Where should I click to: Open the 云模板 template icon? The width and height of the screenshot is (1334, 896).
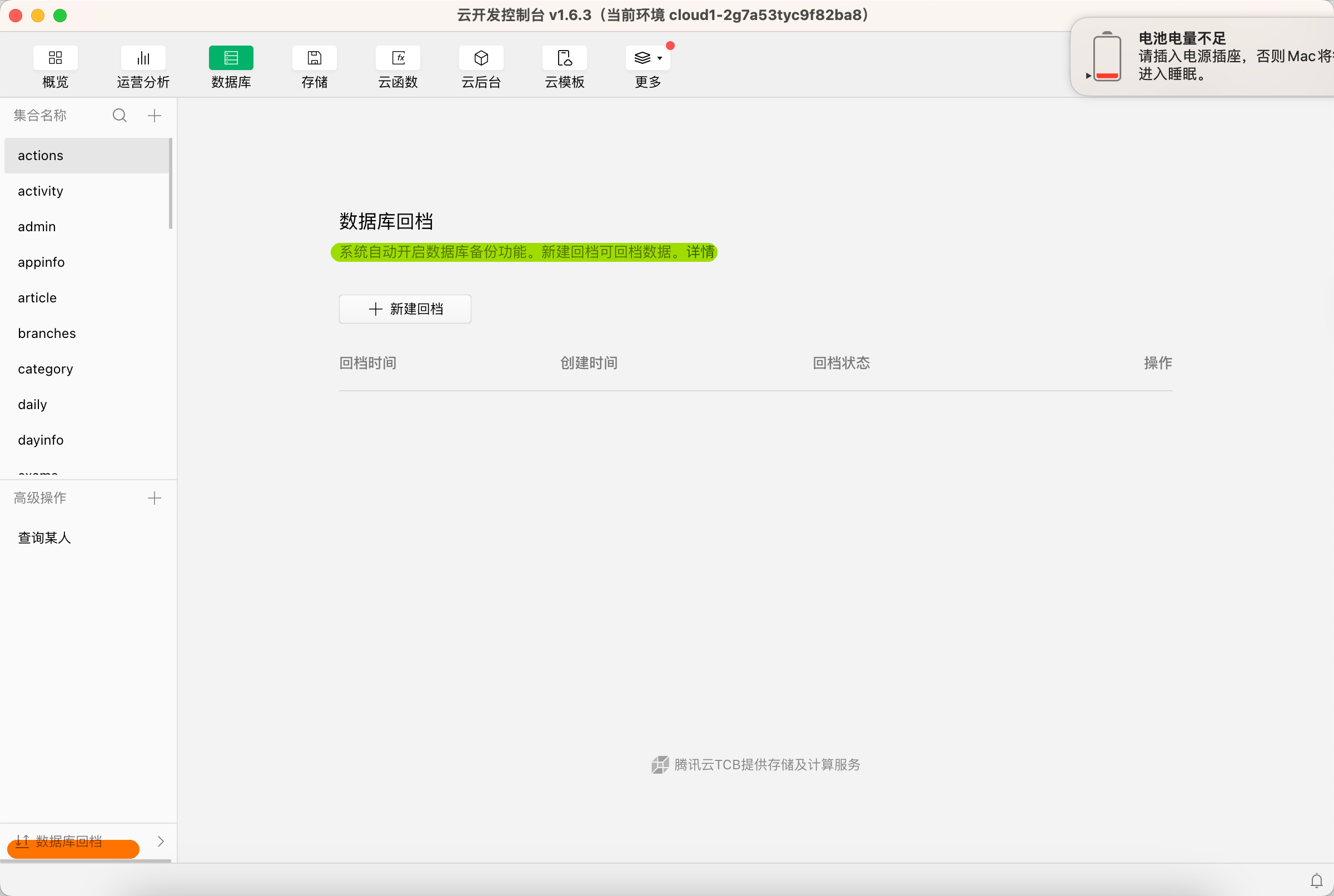click(565, 58)
